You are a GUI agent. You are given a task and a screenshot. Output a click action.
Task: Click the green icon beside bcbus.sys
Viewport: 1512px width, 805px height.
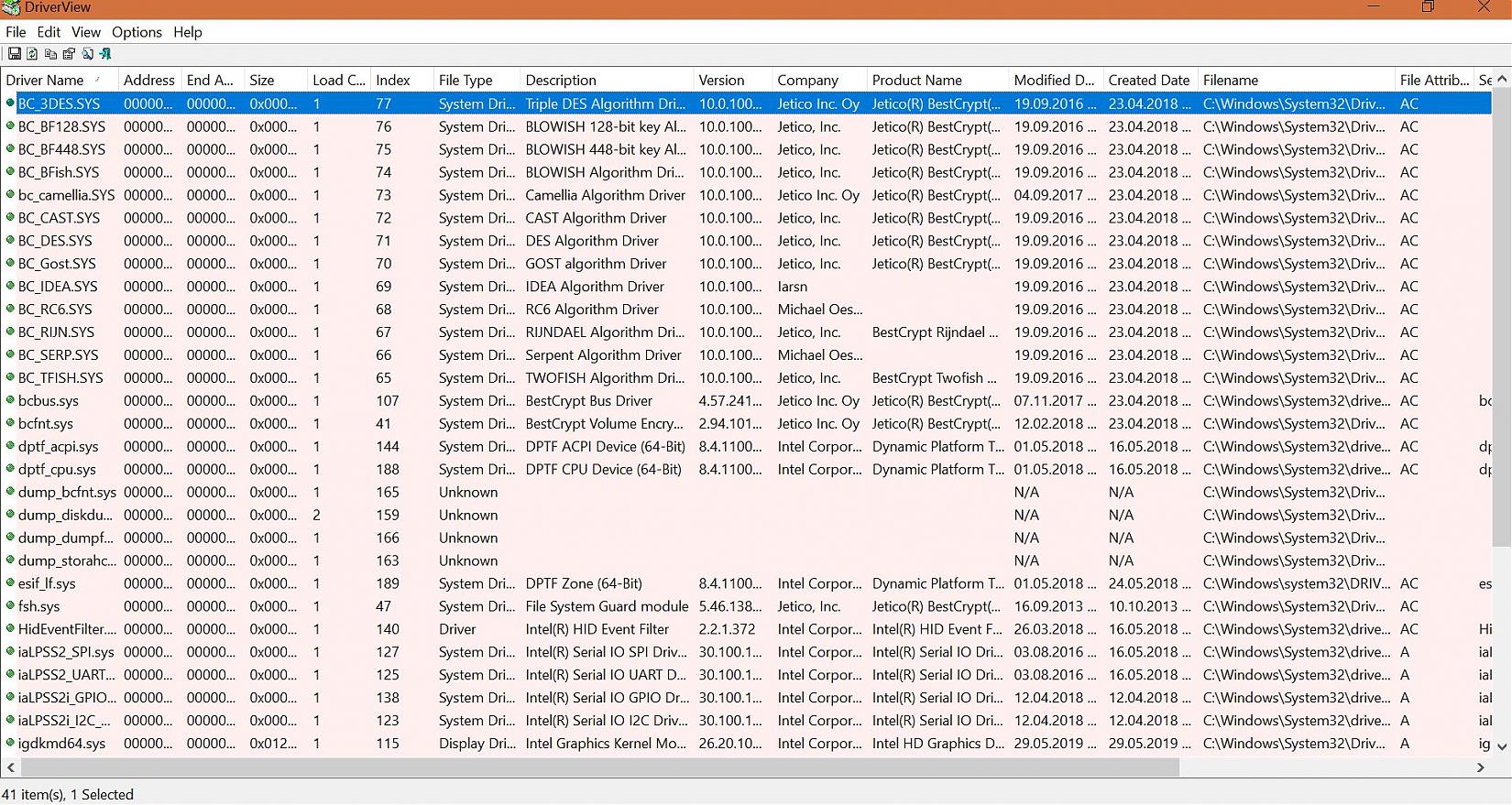[11, 400]
